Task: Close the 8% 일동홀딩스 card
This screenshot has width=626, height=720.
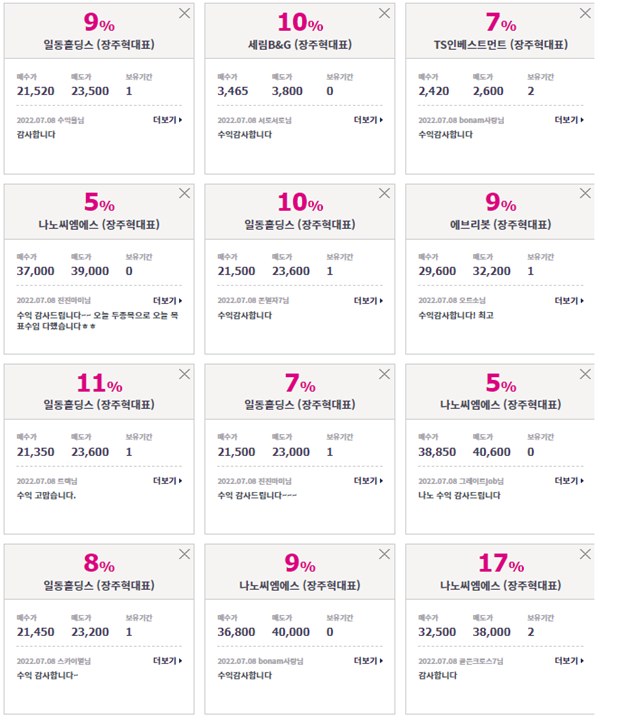Action: [x=184, y=554]
